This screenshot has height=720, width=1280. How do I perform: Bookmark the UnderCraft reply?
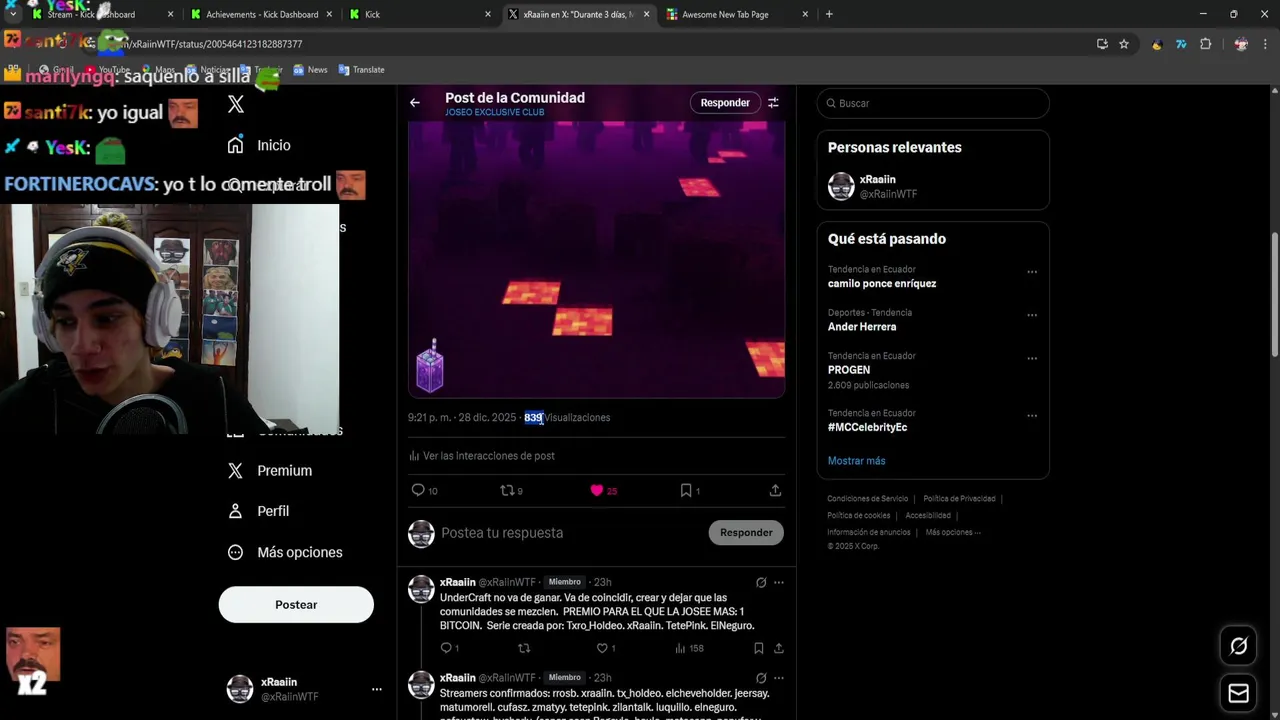759,648
